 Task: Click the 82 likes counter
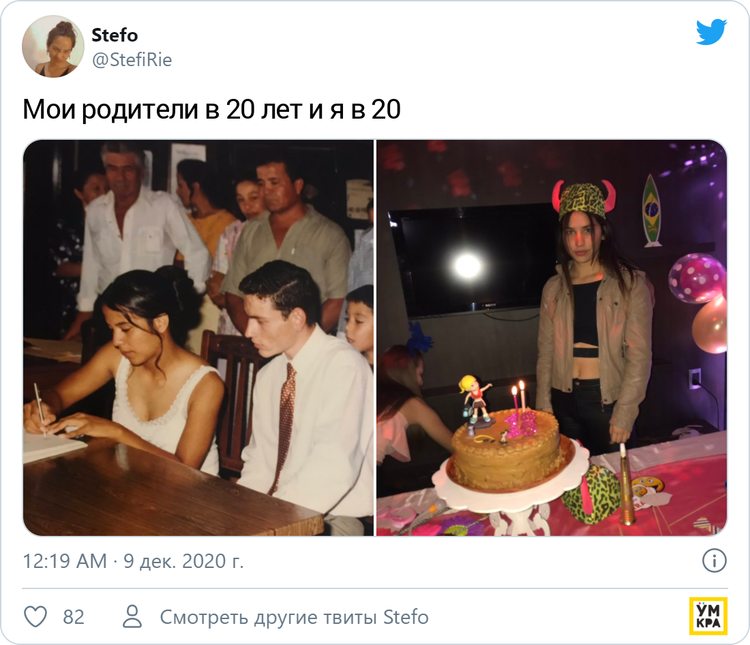pos(74,617)
